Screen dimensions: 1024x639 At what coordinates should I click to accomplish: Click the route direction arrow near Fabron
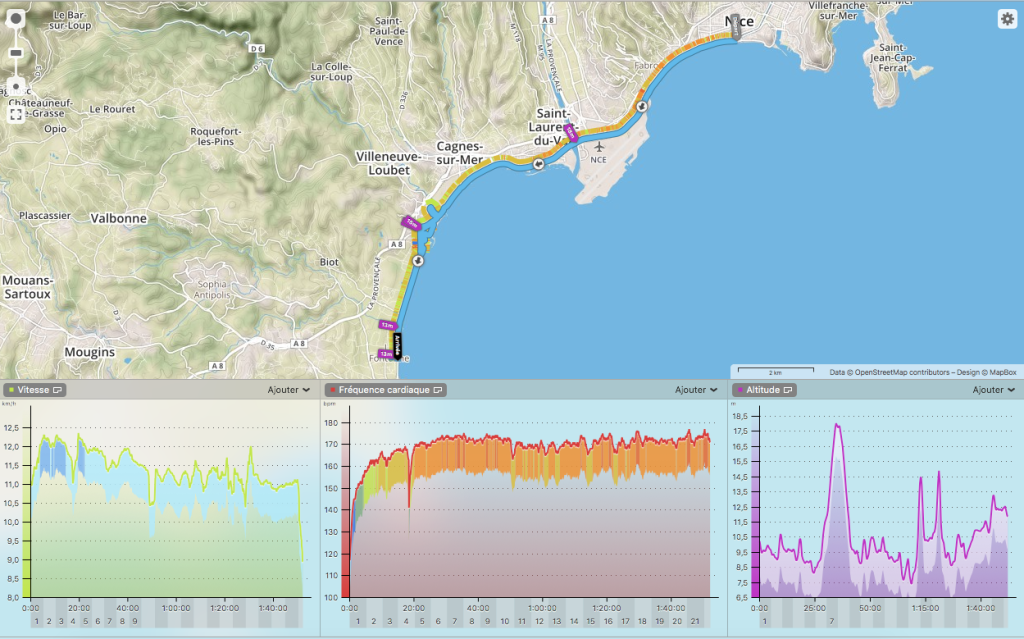[x=641, y=105]
